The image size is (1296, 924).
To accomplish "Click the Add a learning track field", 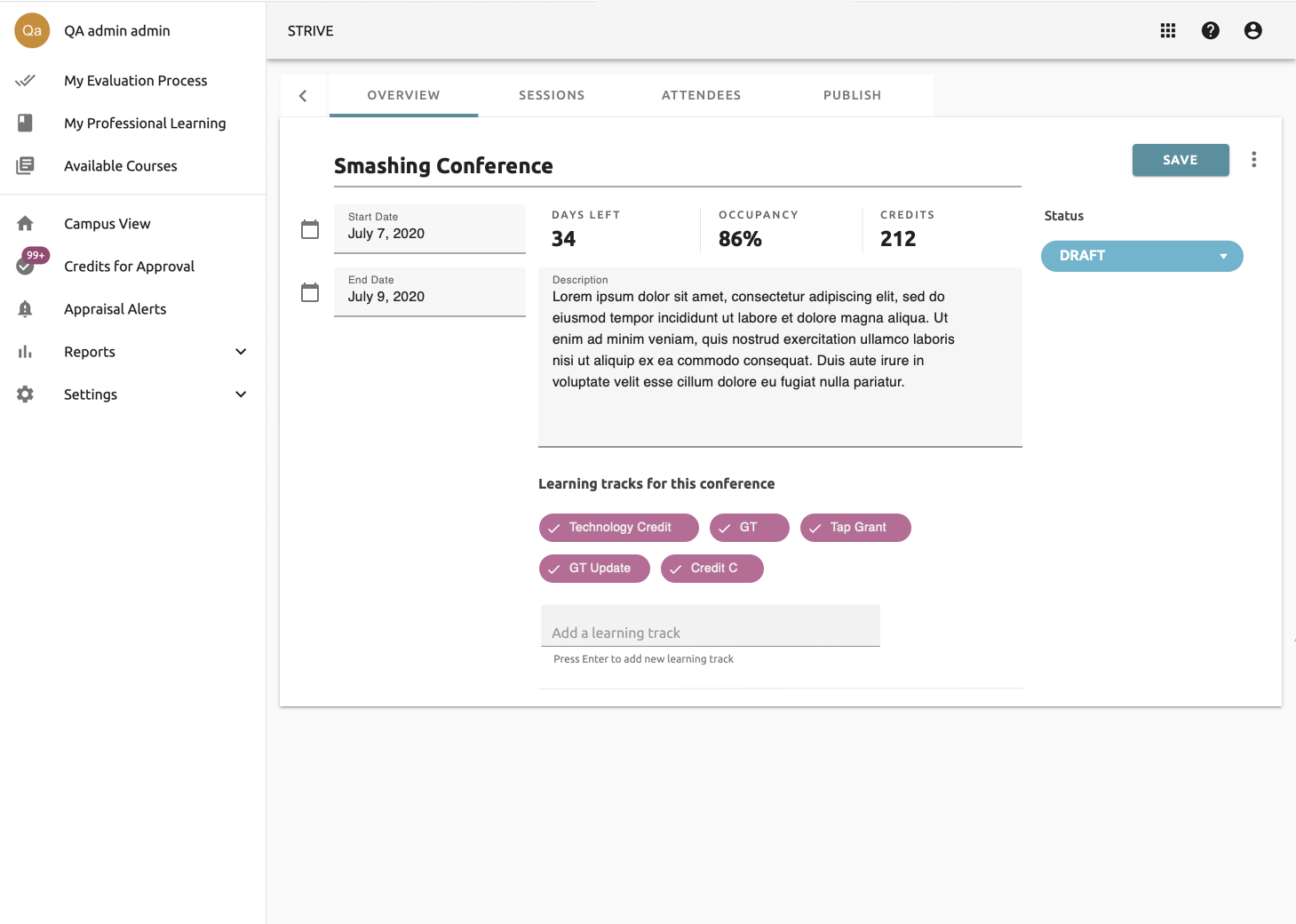I will click(x=710, y=632).
